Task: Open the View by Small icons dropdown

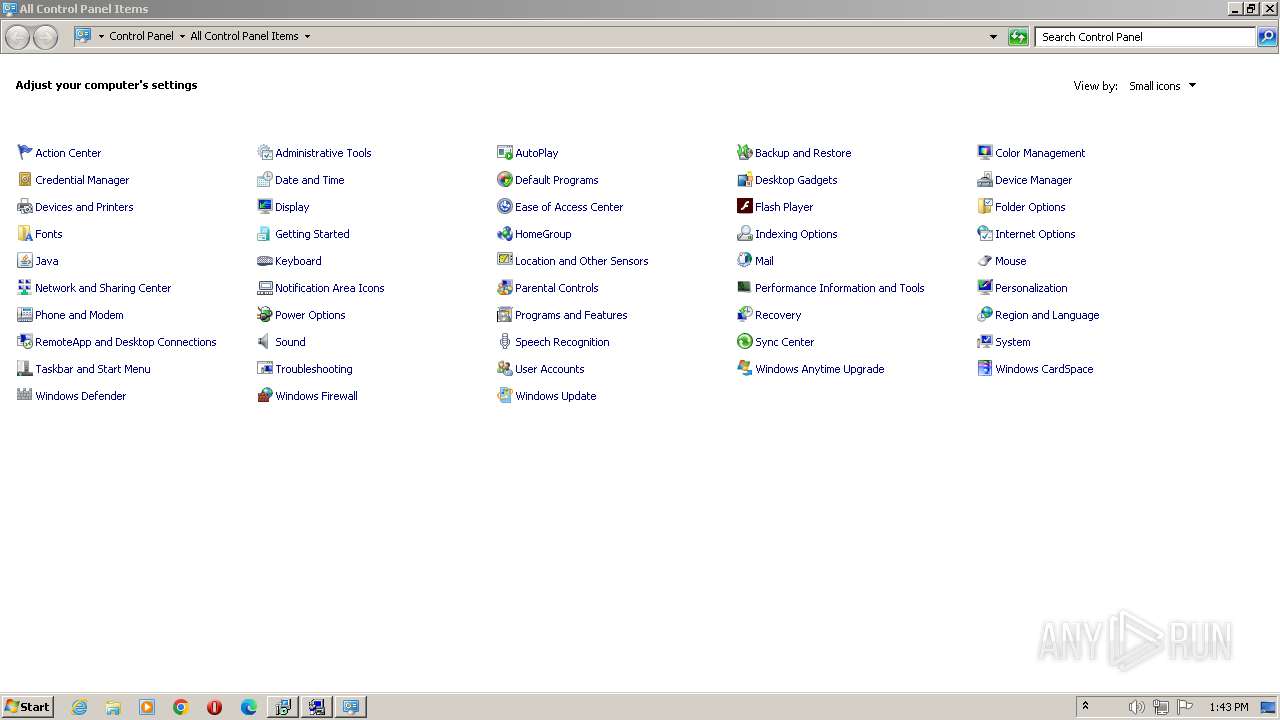Action: pos(1162,86)
